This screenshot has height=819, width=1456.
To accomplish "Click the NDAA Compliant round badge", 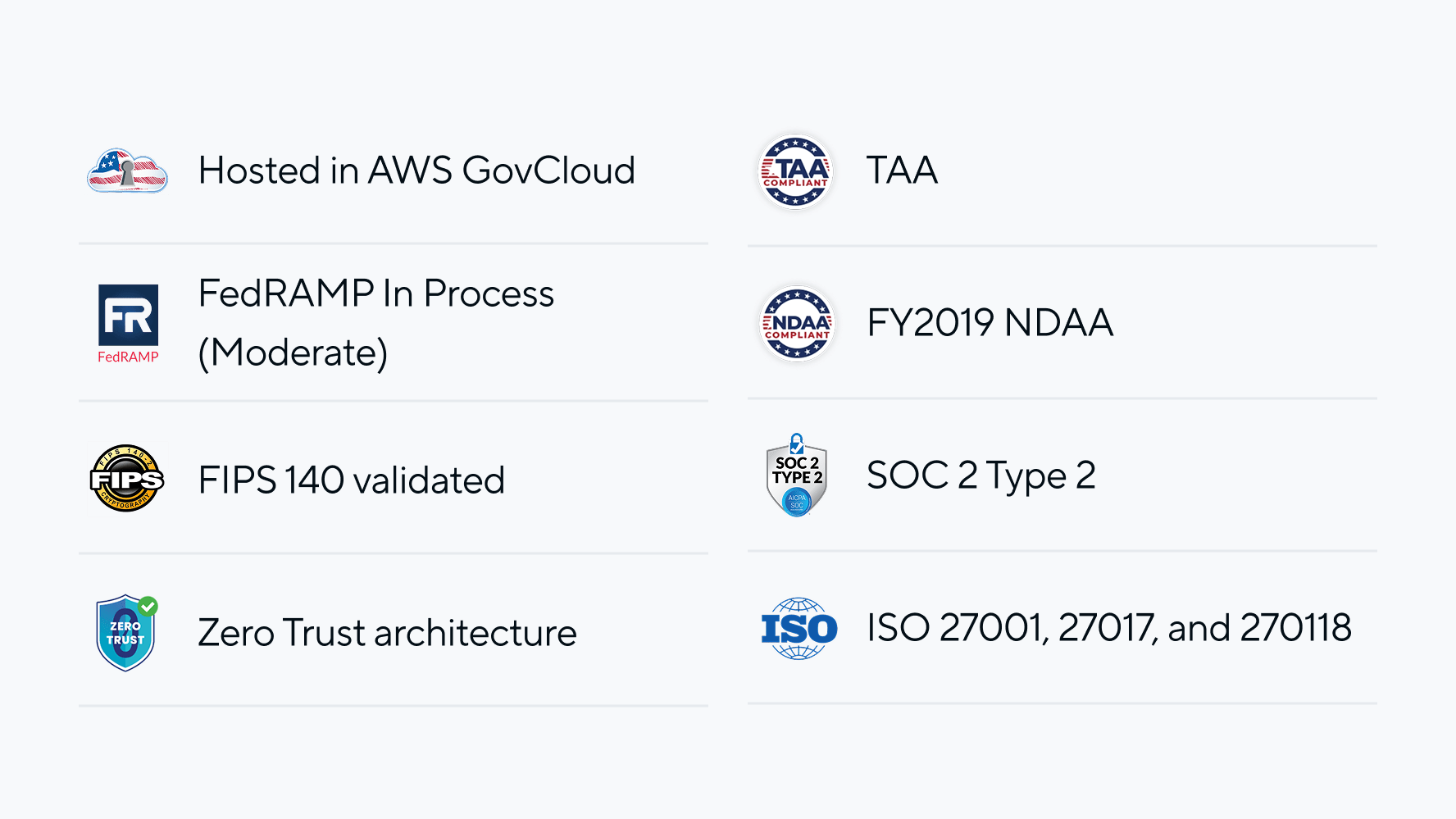I will click(x=797, y=323).
